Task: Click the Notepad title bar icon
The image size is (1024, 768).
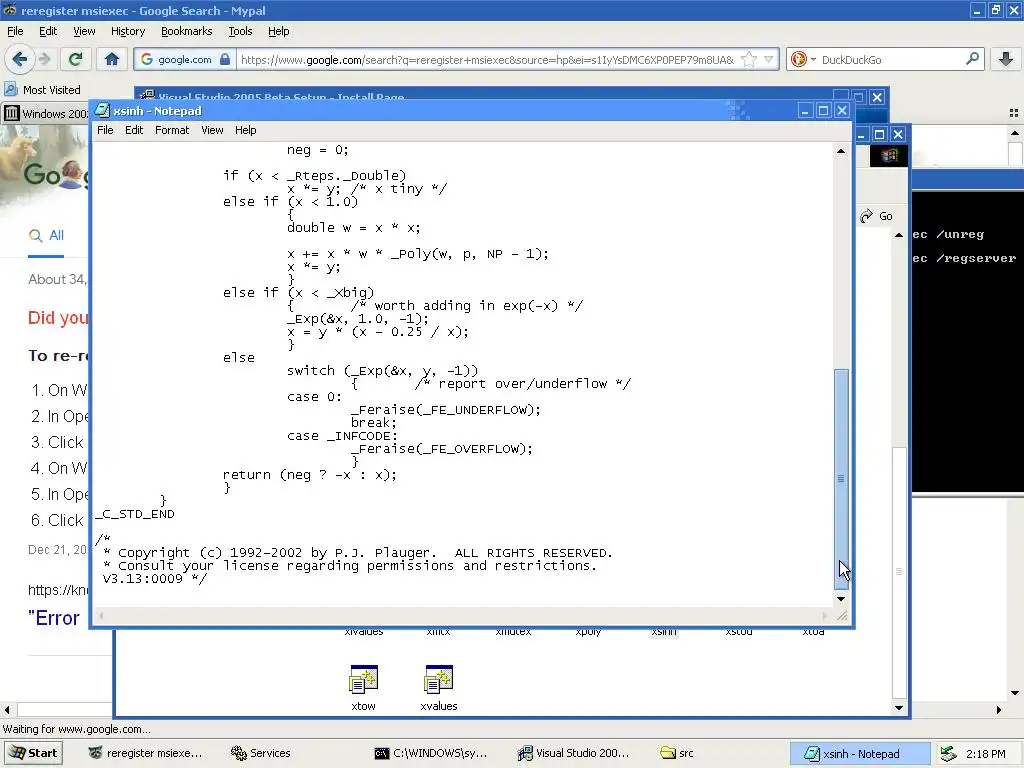Action: pyautogui.click(x=103, y=110)
